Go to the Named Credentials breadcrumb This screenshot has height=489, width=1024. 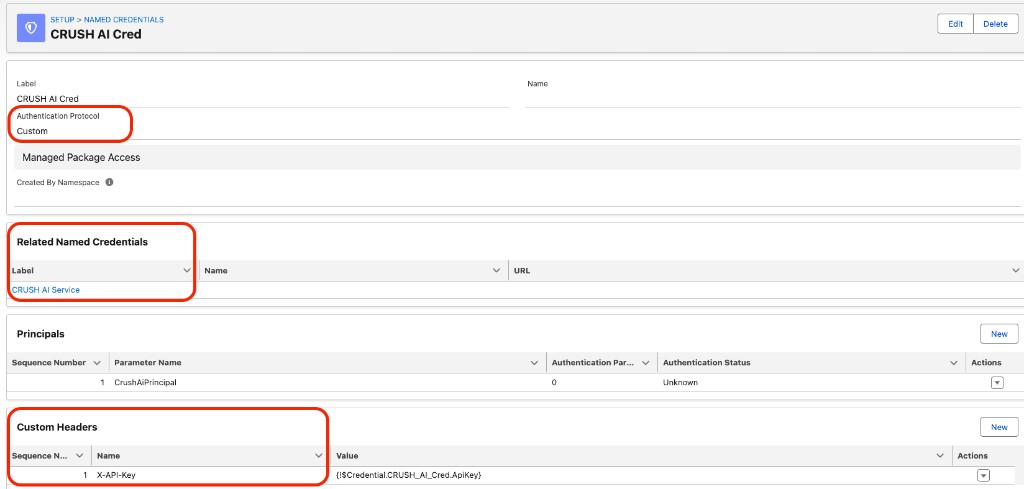(124, 20)
